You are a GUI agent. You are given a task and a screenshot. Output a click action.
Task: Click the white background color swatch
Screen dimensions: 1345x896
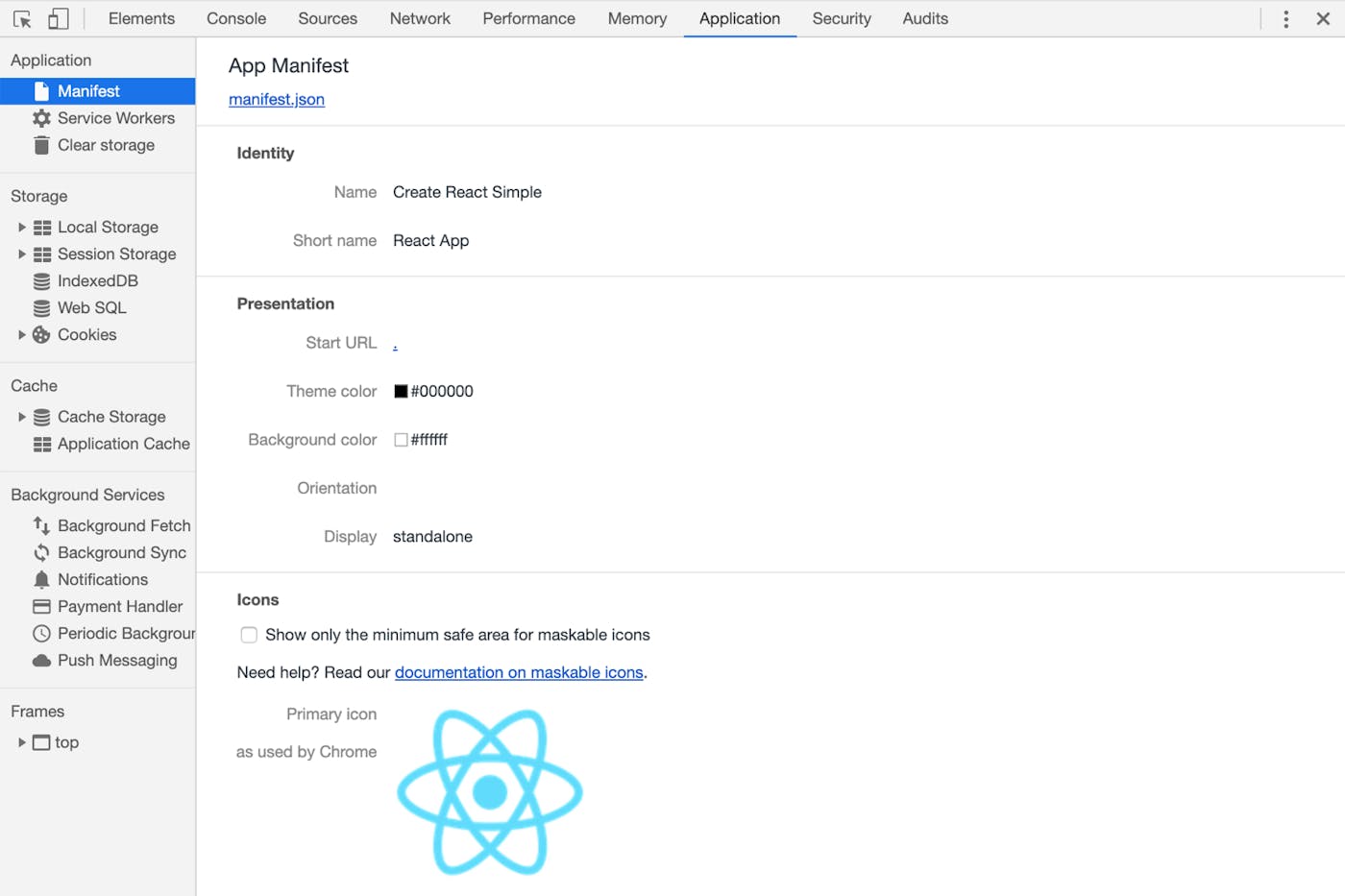pos(401,440)
